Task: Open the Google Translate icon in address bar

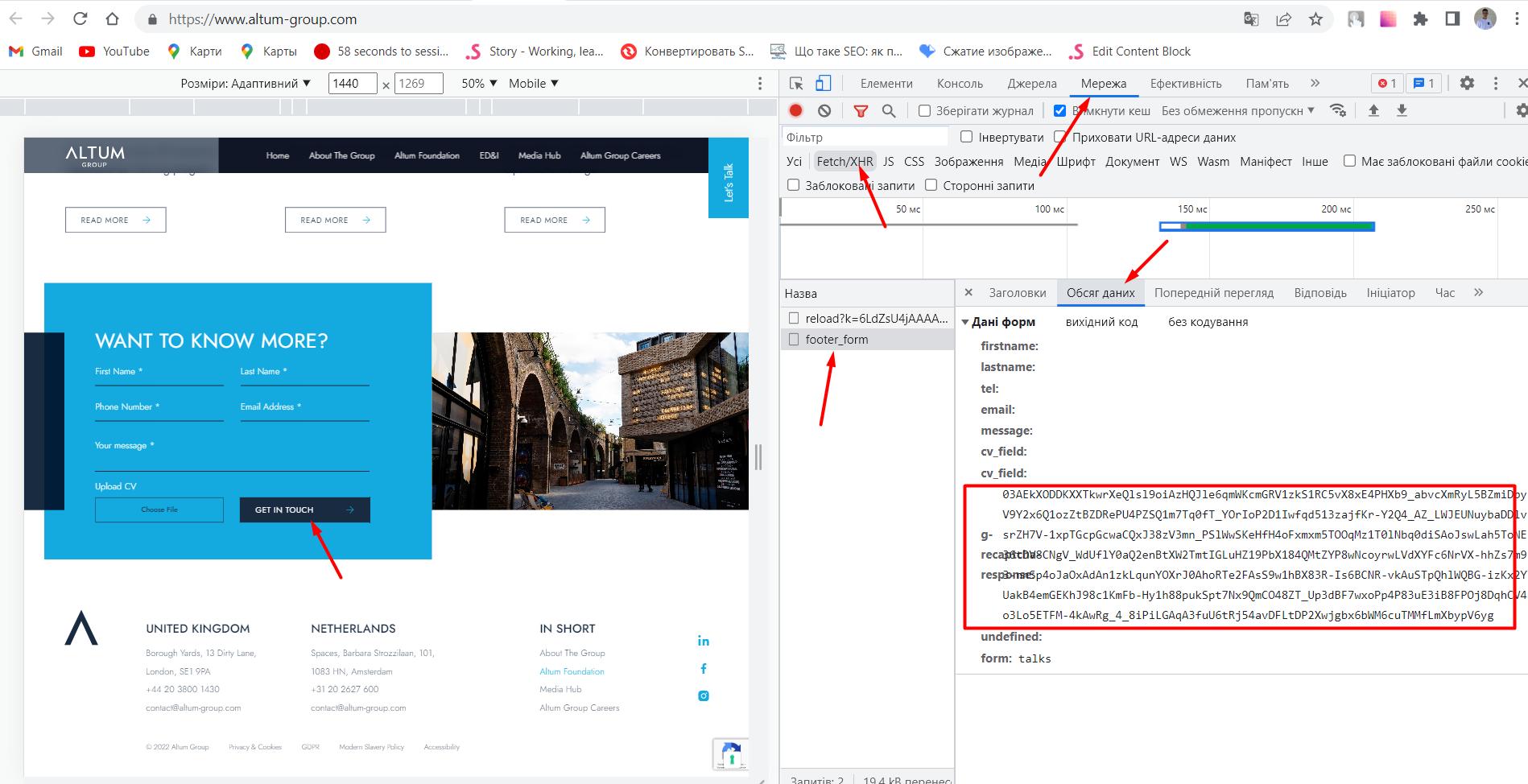Action: click(1251, 19)
